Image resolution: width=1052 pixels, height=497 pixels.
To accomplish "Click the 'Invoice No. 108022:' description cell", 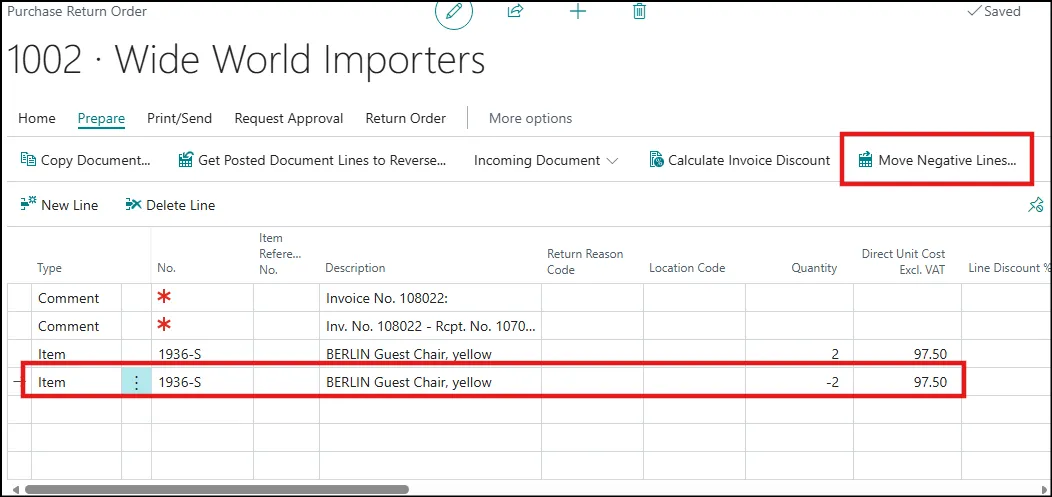I will pyautogui.click(x=430, y=298).
